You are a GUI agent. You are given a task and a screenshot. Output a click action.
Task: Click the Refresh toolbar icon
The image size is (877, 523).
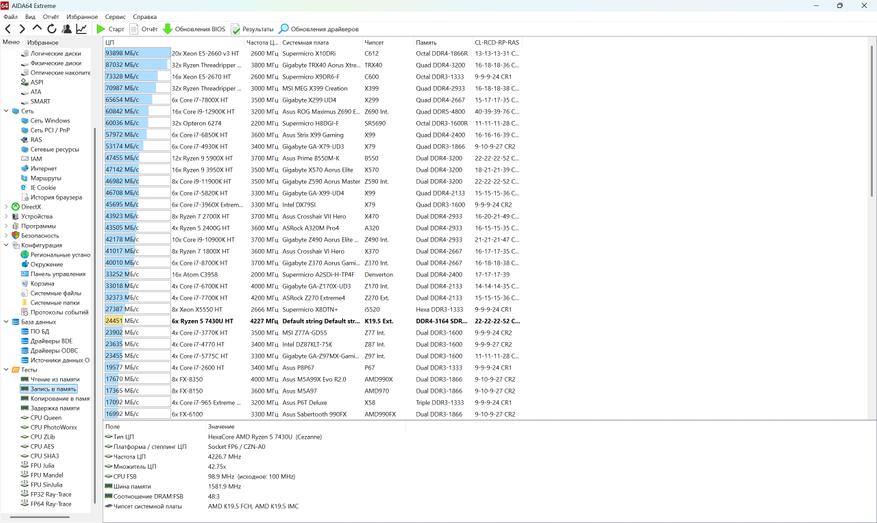click(51, 29)
